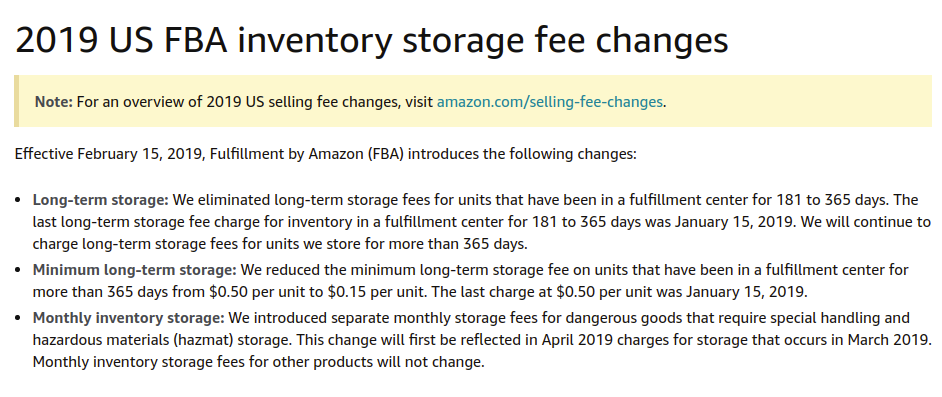Click the "For an overview of 2019 US" text
This screenshot has height=397, width=942.
[159, 102]
